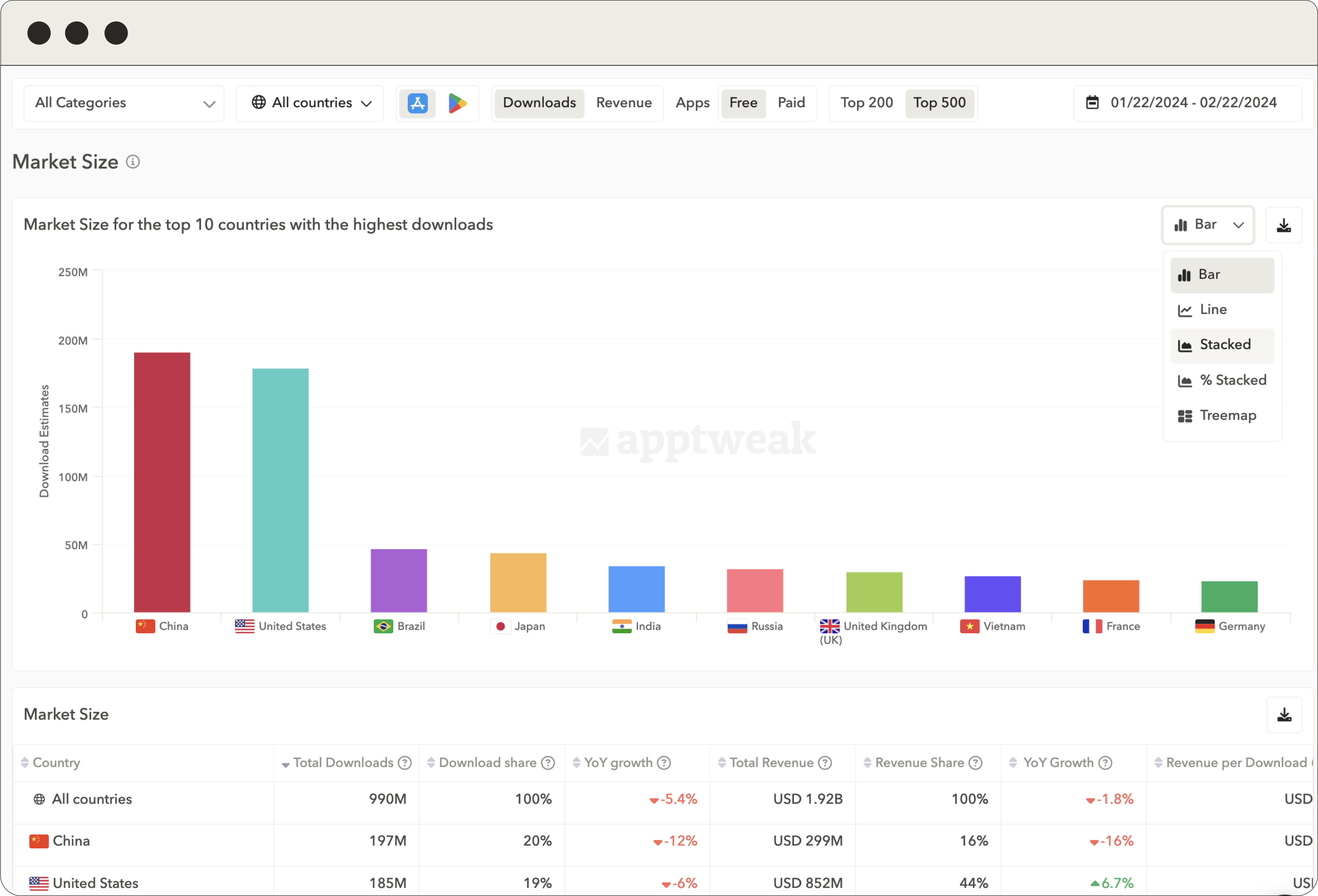Open the All countries dropdown
This screenshot has height=896, width=1318.
[x=310, y=103]
